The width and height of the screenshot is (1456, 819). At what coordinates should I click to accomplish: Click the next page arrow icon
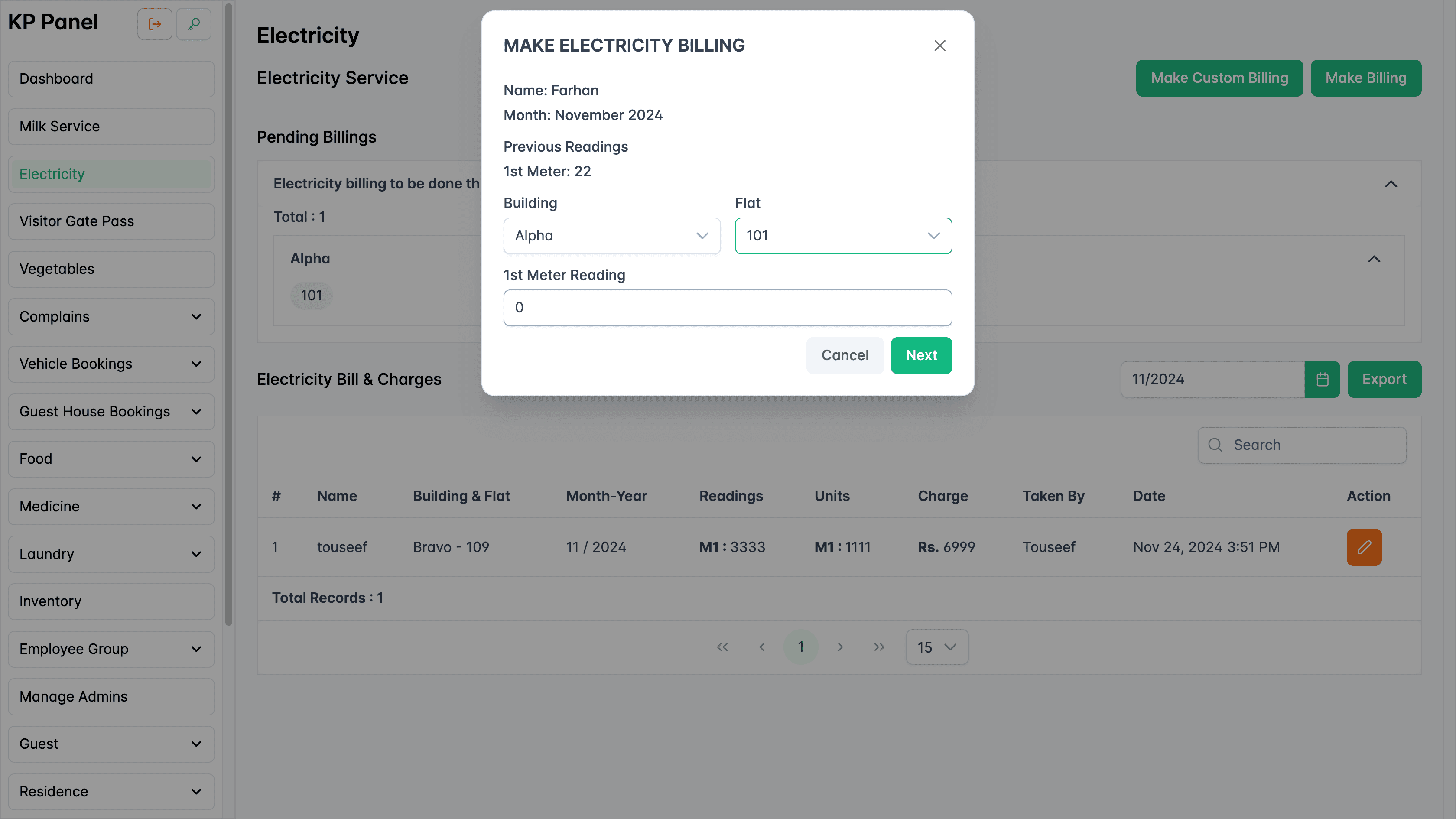click(x=841, y=647)
